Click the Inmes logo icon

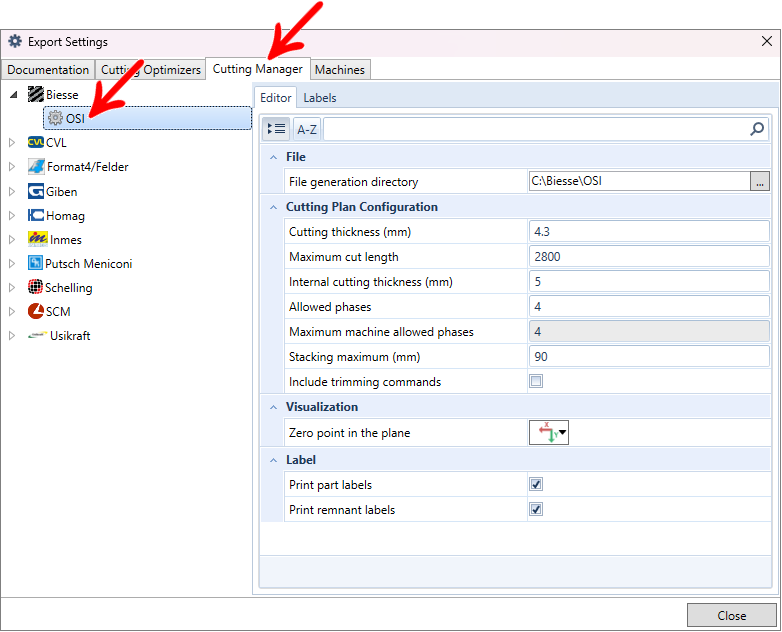38,239
